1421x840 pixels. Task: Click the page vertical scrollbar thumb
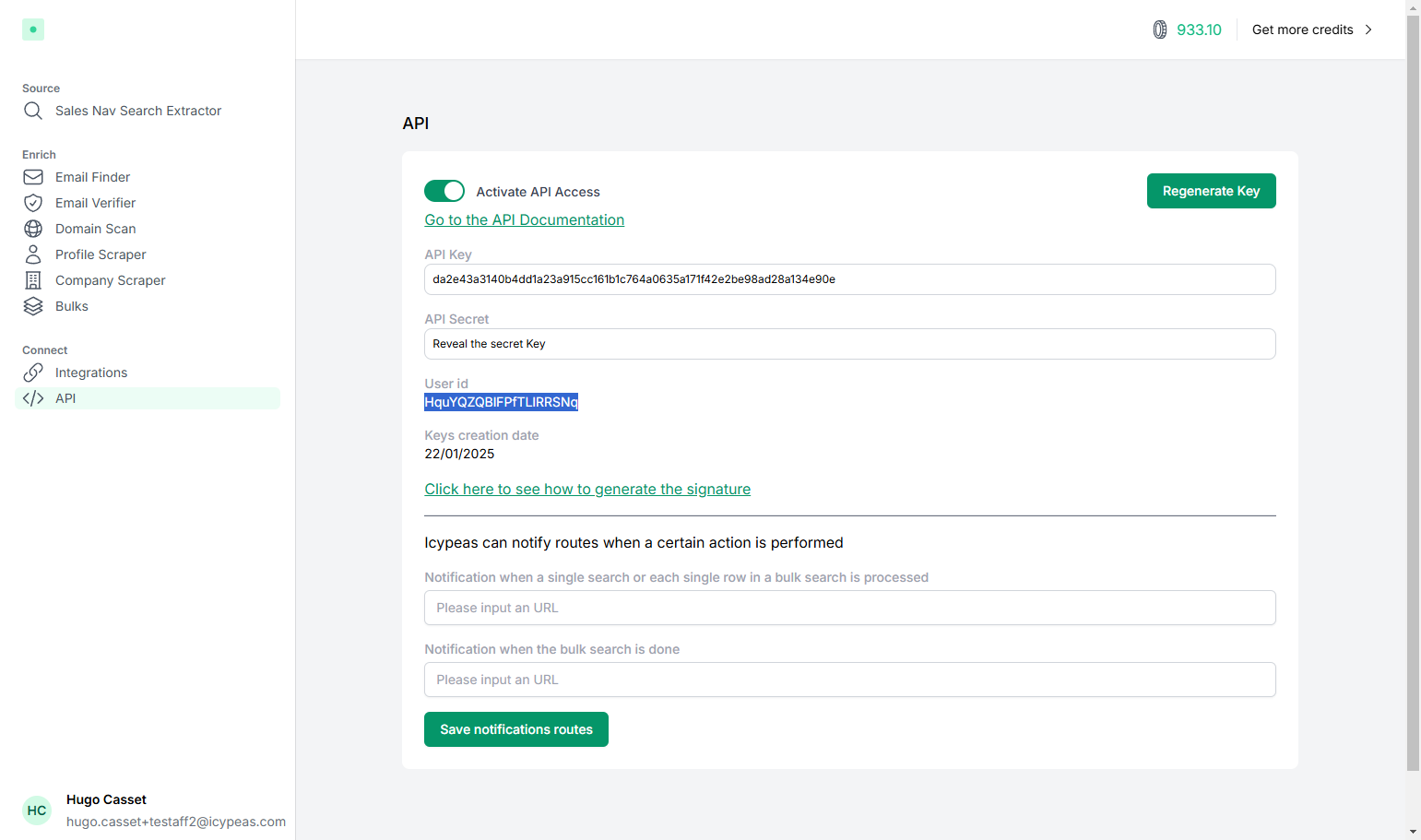click(x=1413, y=392)
